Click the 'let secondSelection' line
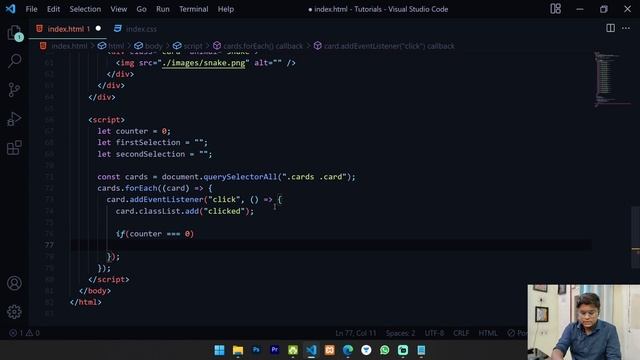 (x=155, y=154)
